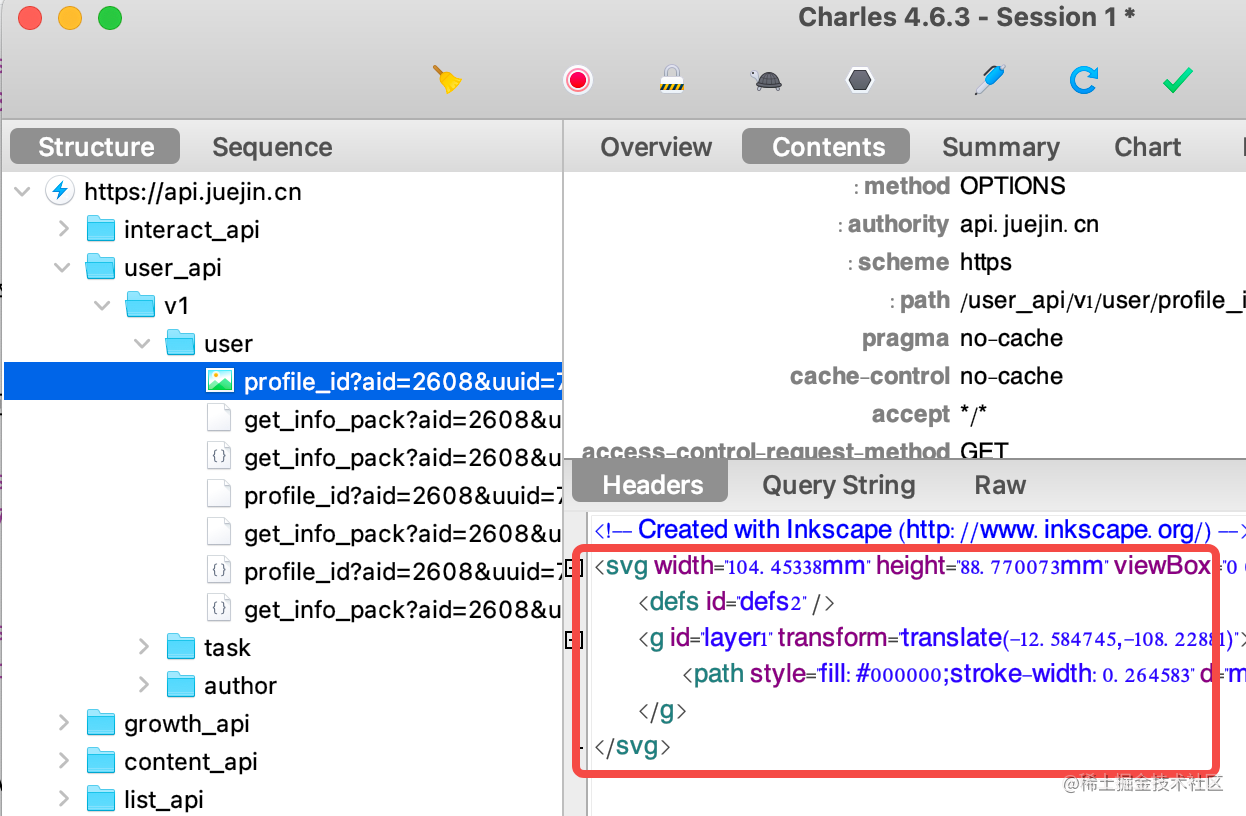
Task: Expand the content_api folder
Action: (64, 761)
